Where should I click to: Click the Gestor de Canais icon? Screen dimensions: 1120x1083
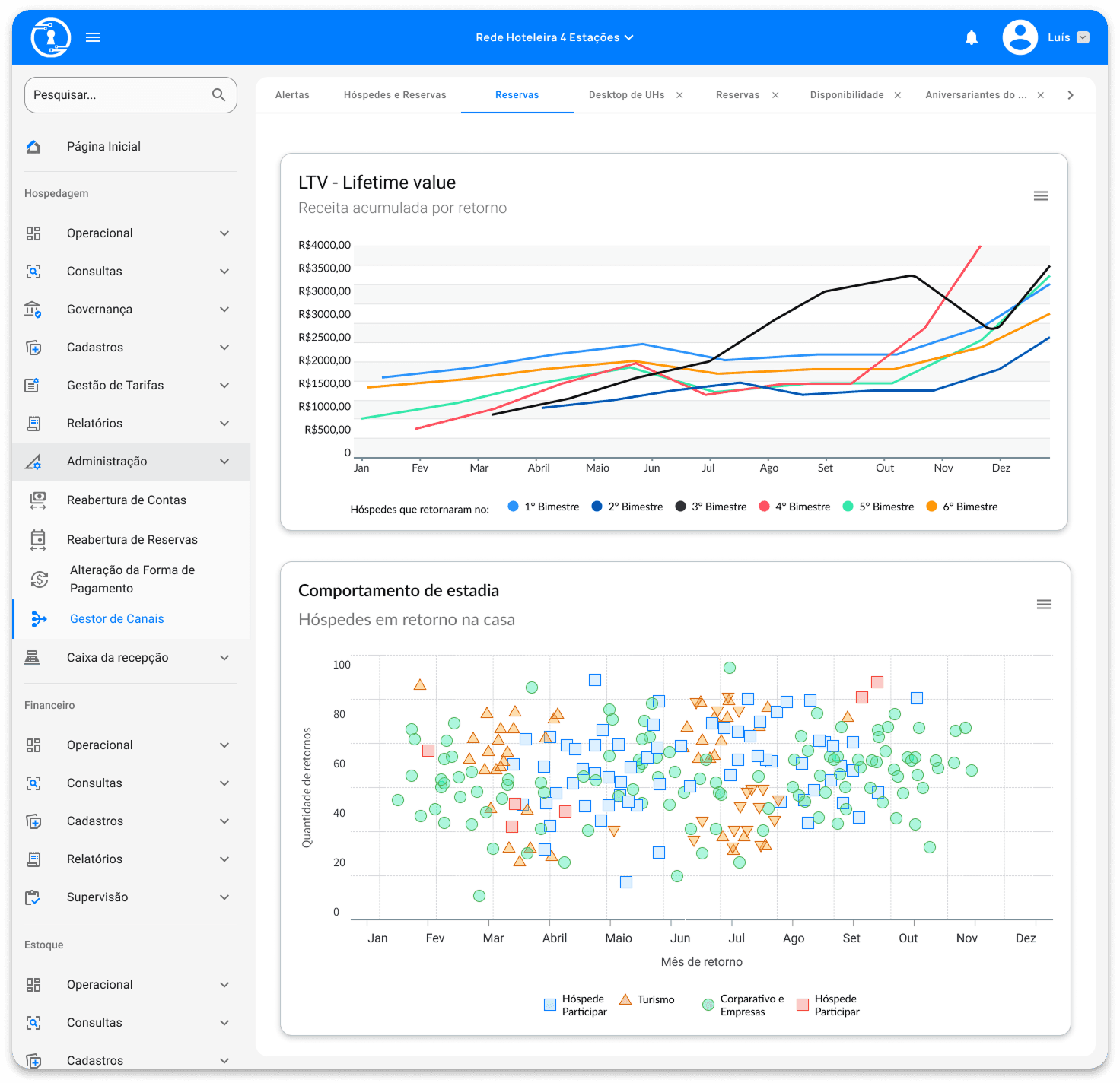coord(39,619)
